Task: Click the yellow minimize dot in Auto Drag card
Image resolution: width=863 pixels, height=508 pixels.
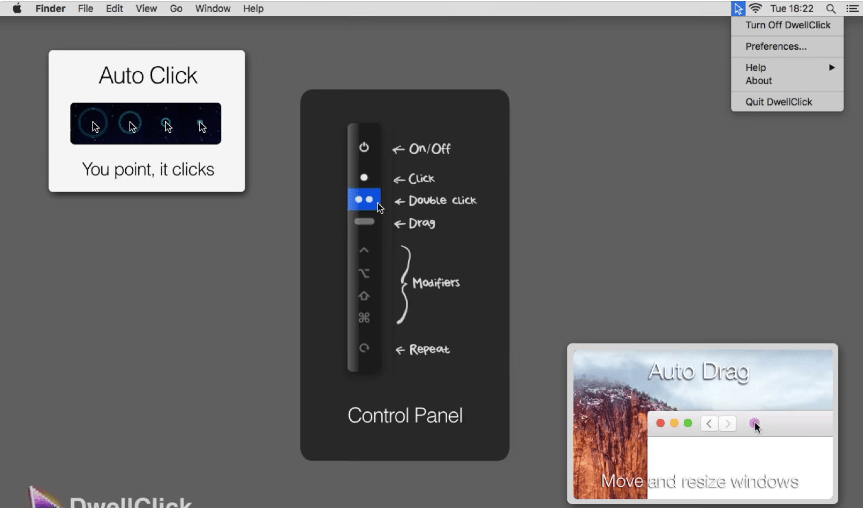Action: [x=674, y=423]
